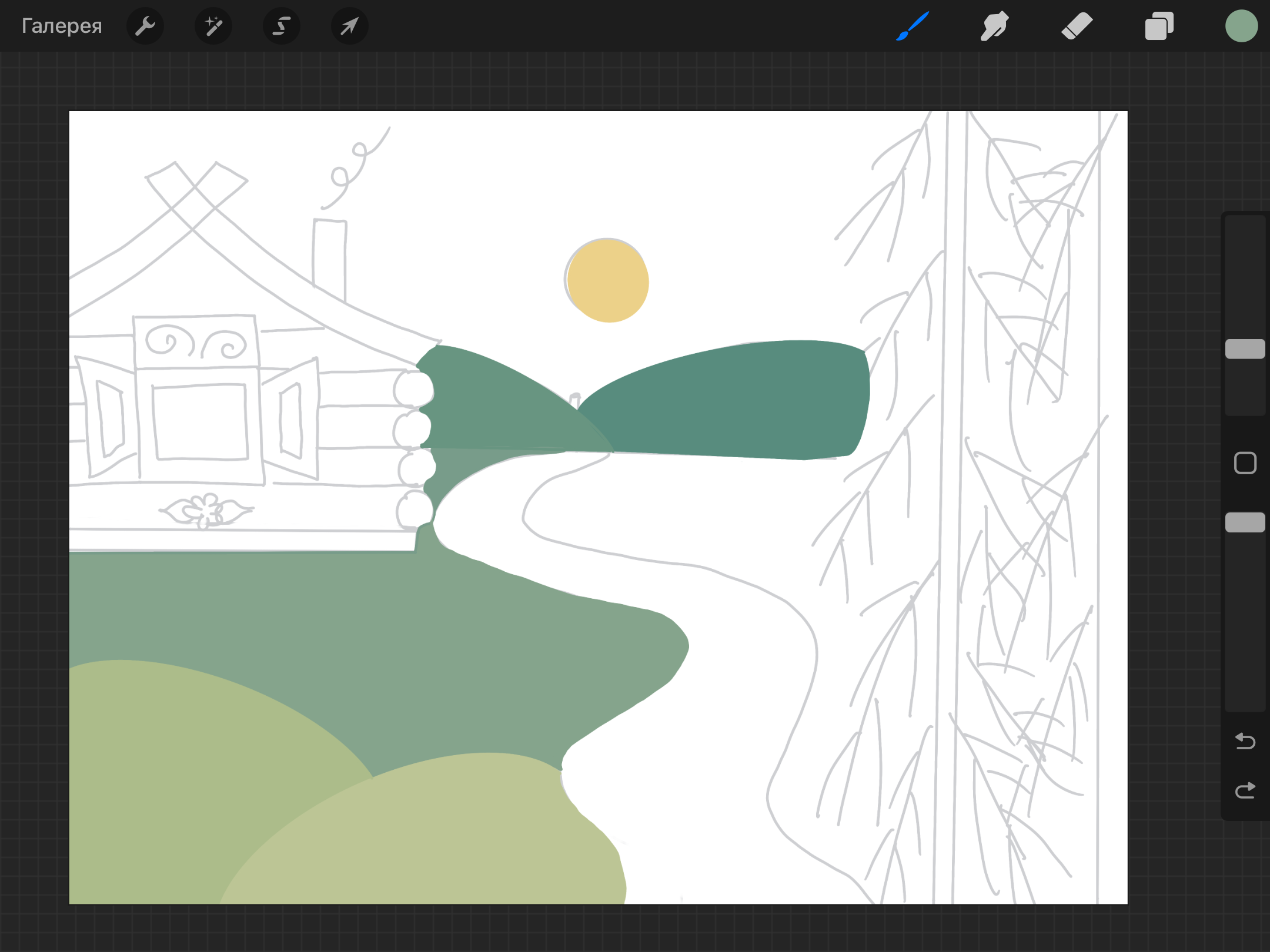
Task: Tap the house window sketch on canvas
Action: pos(200,421)
